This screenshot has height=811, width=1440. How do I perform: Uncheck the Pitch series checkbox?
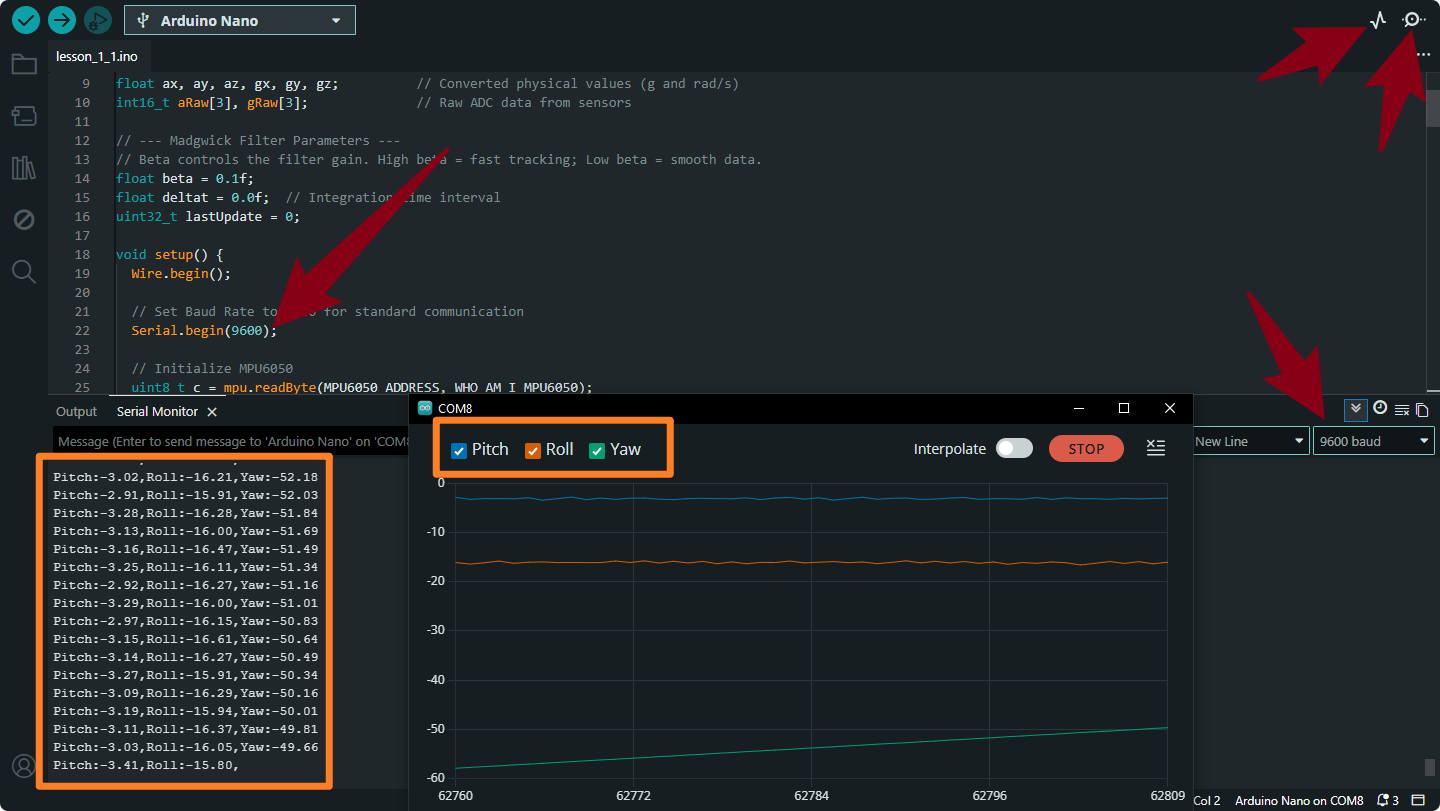pyautogui.click(x=459, y=450)
